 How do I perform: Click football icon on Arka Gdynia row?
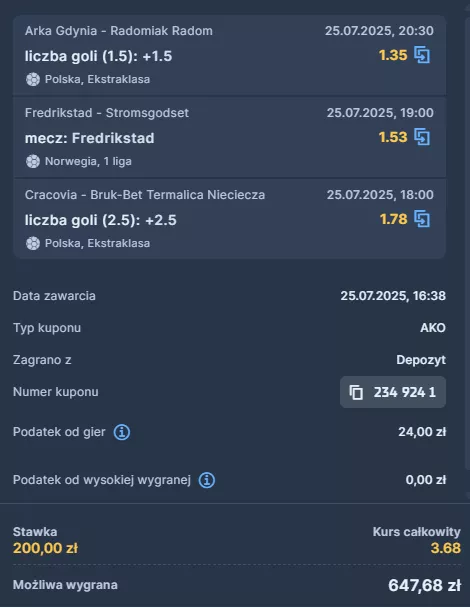point(33,79)
